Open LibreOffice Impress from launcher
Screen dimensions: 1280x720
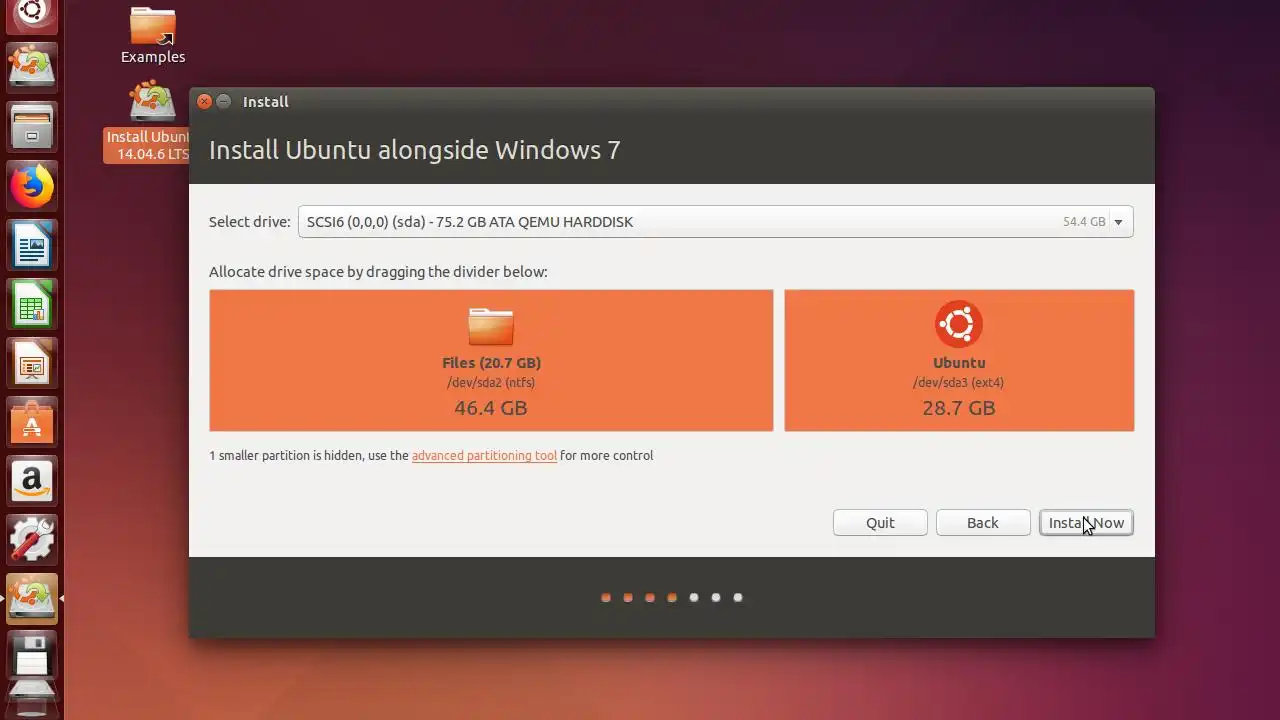(x=32, y=364)
